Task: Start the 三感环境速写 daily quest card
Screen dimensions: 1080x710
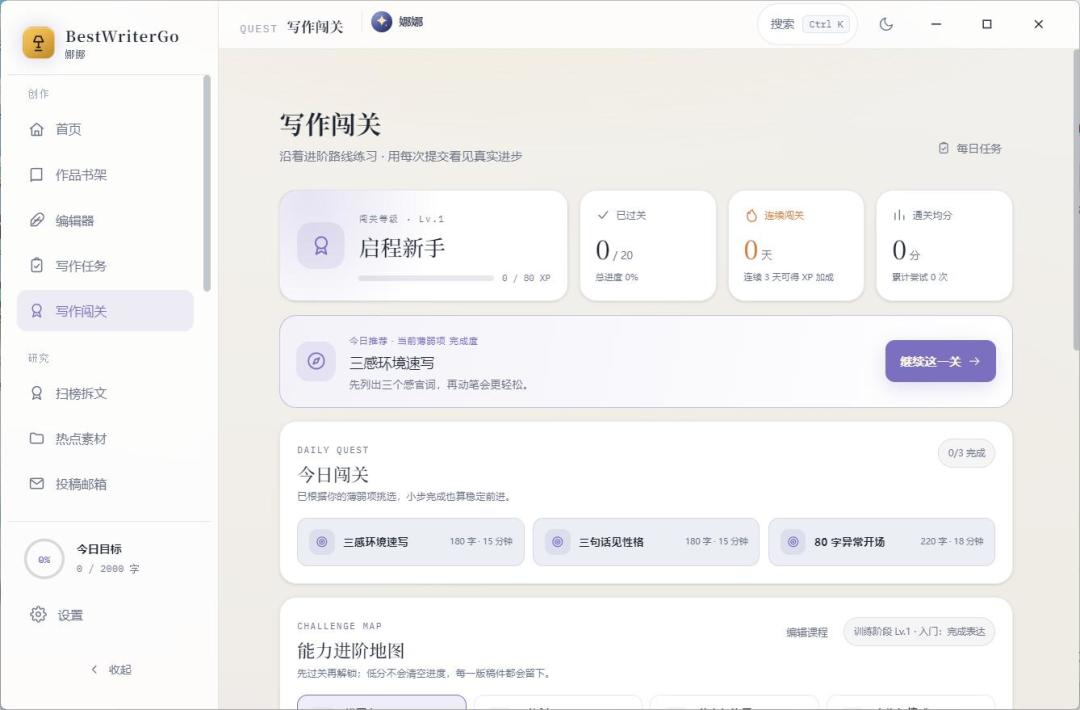Action: tap(411, 542)
